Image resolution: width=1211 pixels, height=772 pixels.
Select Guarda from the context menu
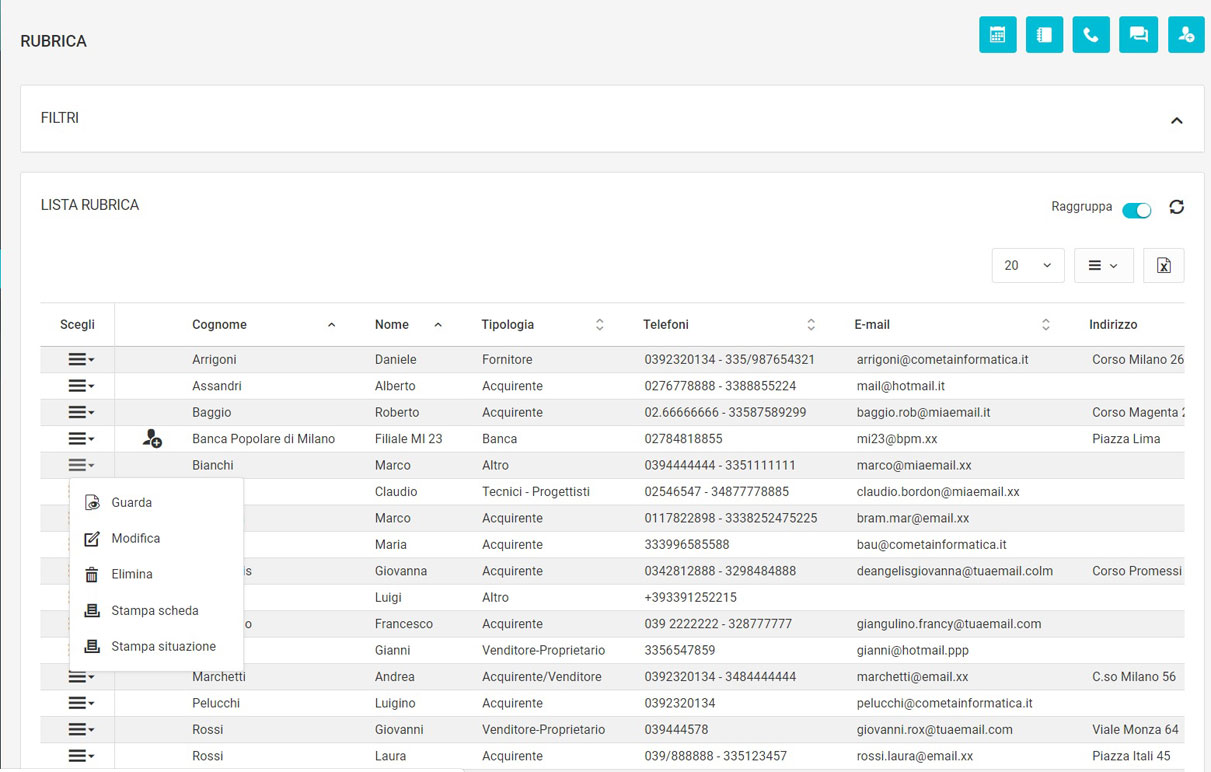pos(131,503)
